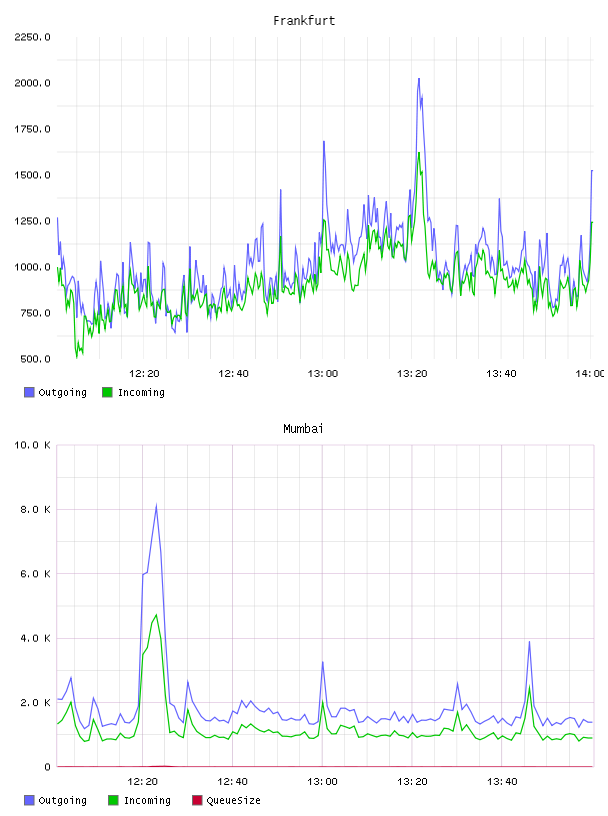Click the 2000.0 axis label on Frankfurt chart

tap(32, 83)
